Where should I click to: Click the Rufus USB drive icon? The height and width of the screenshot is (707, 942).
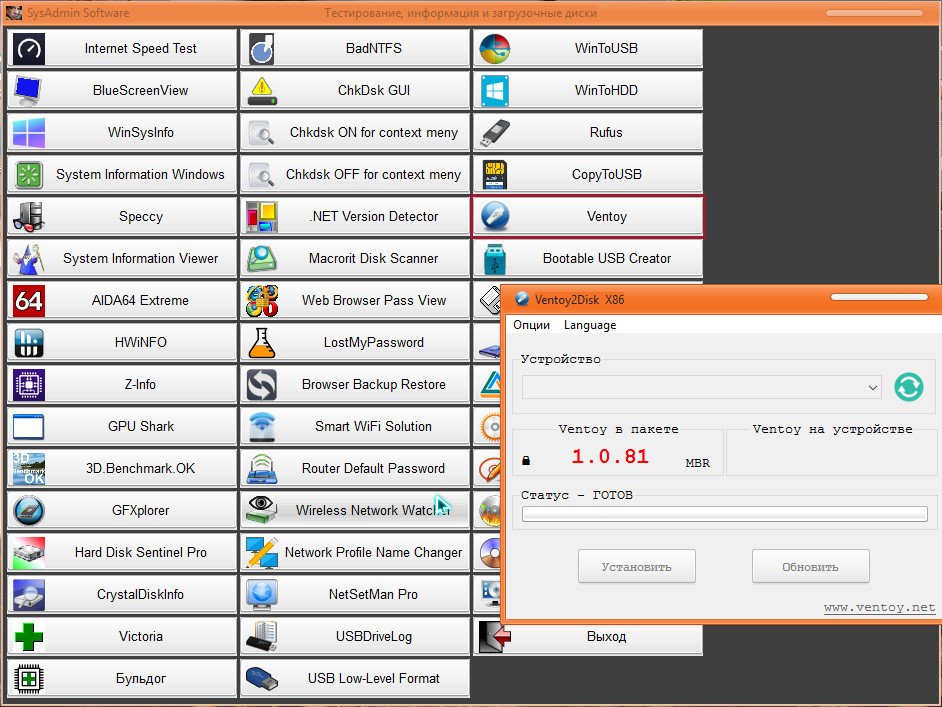(495, 133)
